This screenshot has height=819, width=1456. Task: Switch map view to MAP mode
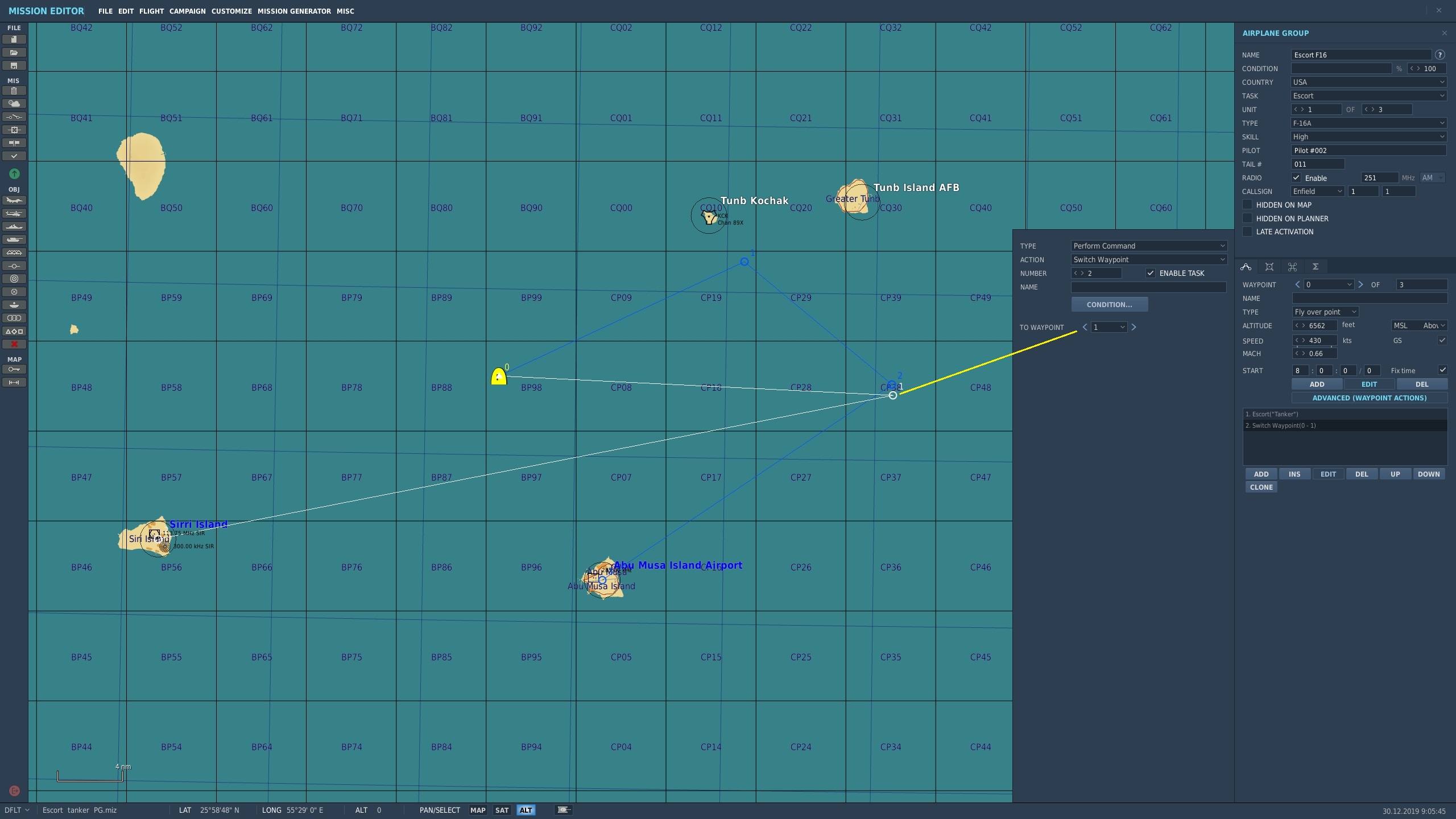click(x=478, y=810)
